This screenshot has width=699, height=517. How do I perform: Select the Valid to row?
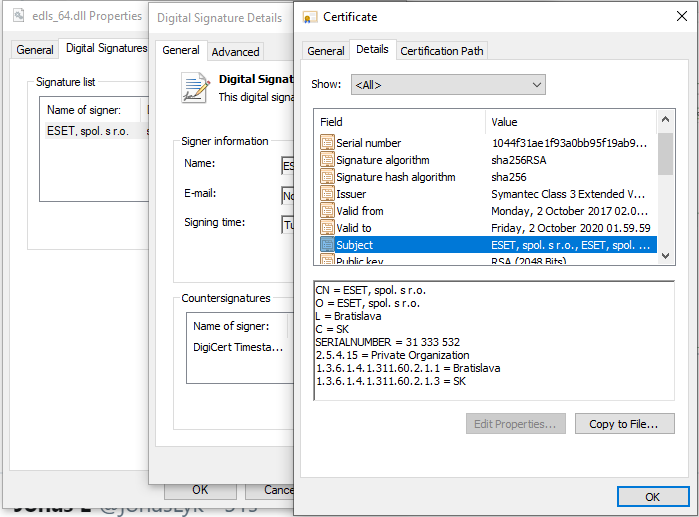tap(486, 228)
